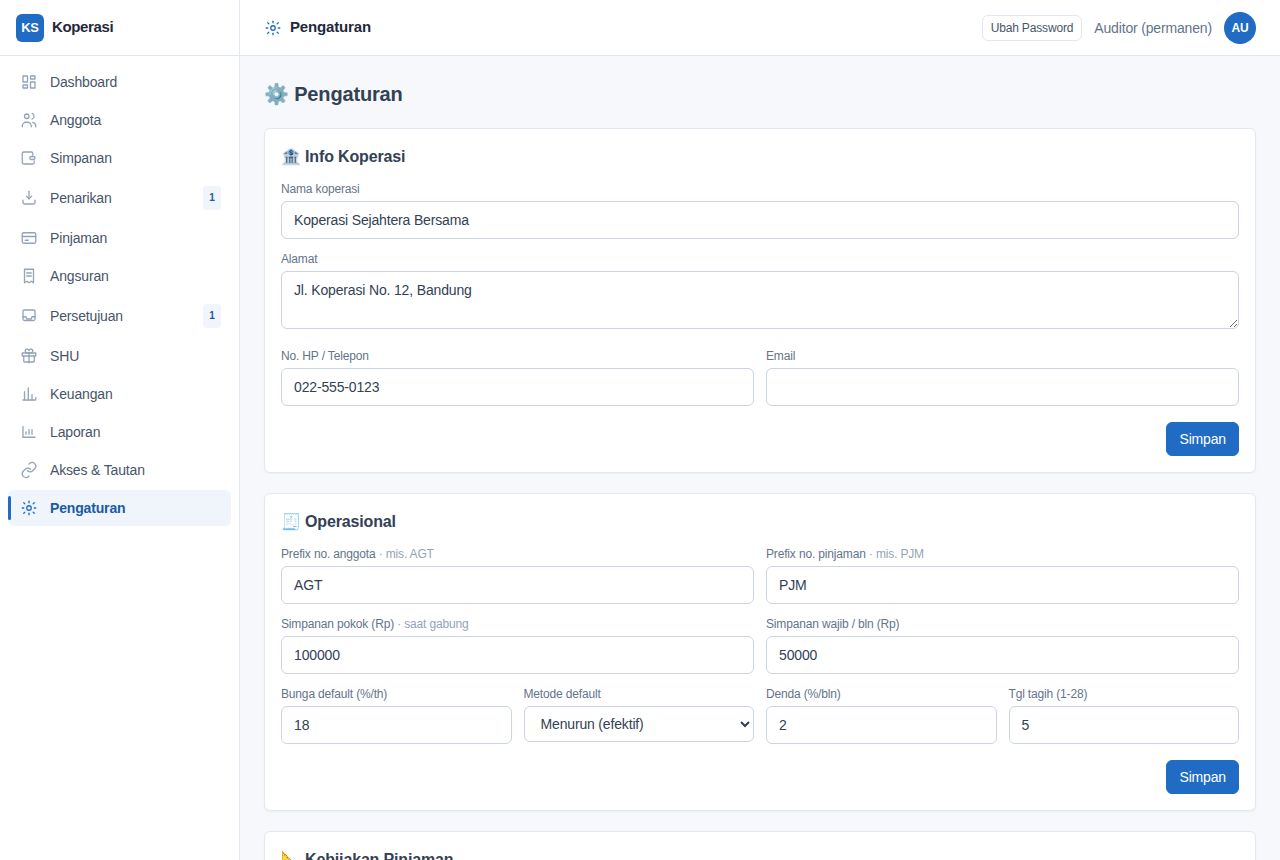Click the KS Koperasi logo
This screenshot has width=1280, height=860.
(30, 28)
